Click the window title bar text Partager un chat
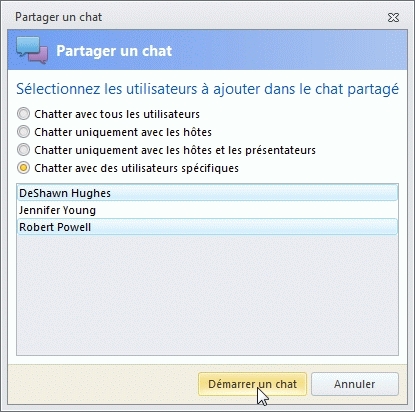Viewport: 415px width, 412px height. coord(59,17)
